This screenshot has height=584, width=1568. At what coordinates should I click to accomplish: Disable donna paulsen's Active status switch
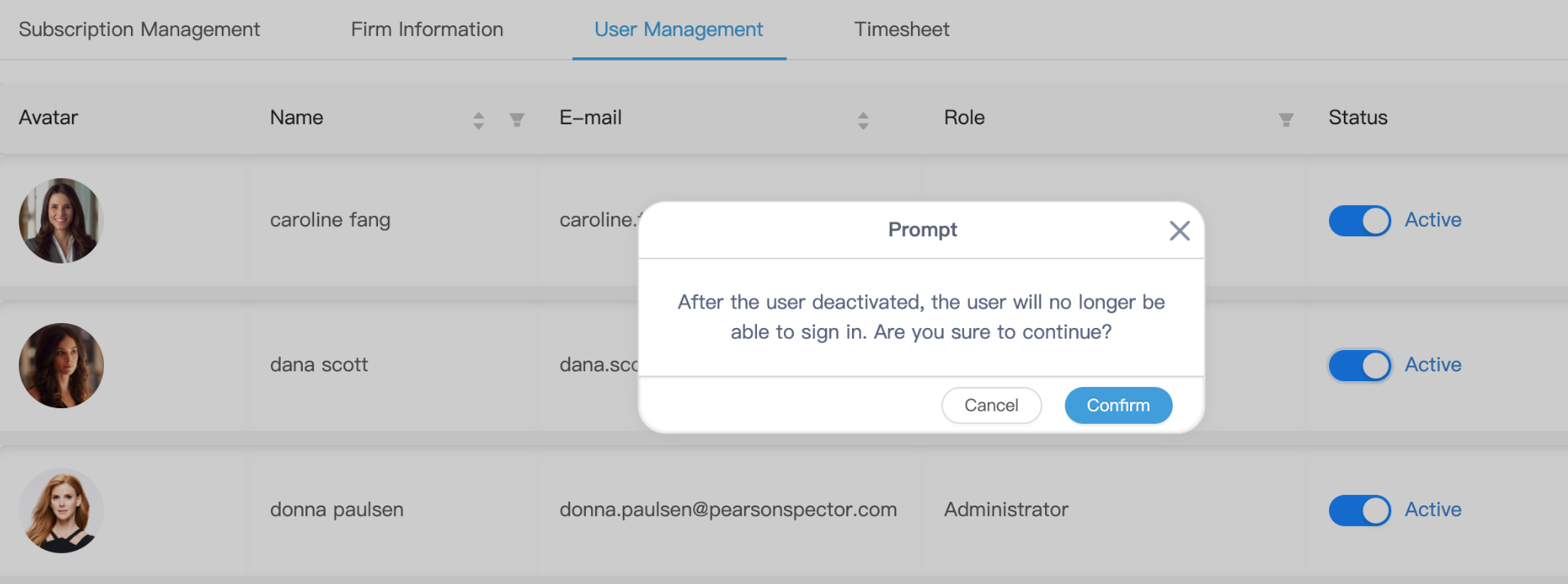pyautogui.click(x=1359, y=510)
